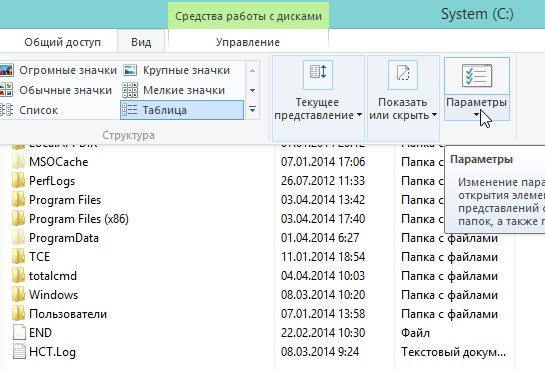
Task: Click TCE folder icon
Action: [x=18, y=257]
